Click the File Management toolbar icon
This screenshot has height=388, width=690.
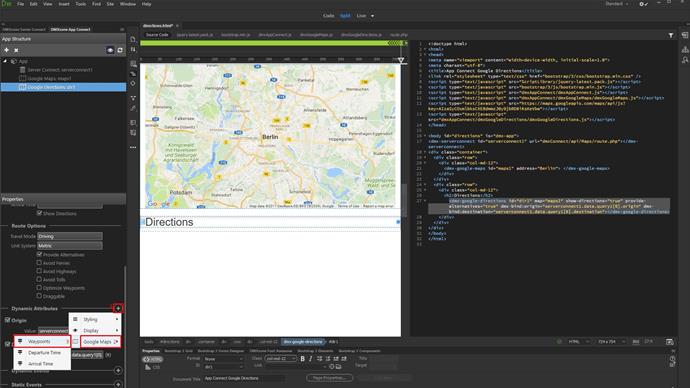coord(133,49)
